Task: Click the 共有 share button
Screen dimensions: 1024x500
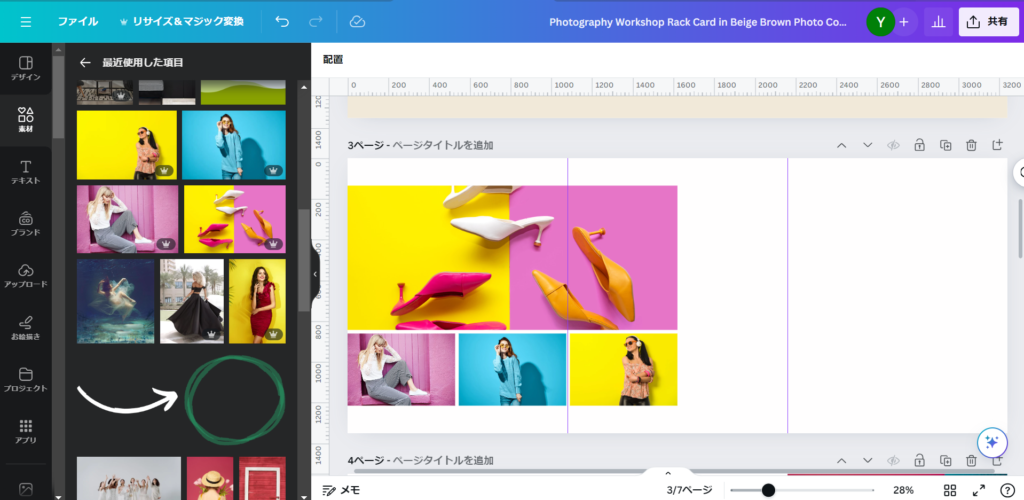Action: tap(988, 22)
